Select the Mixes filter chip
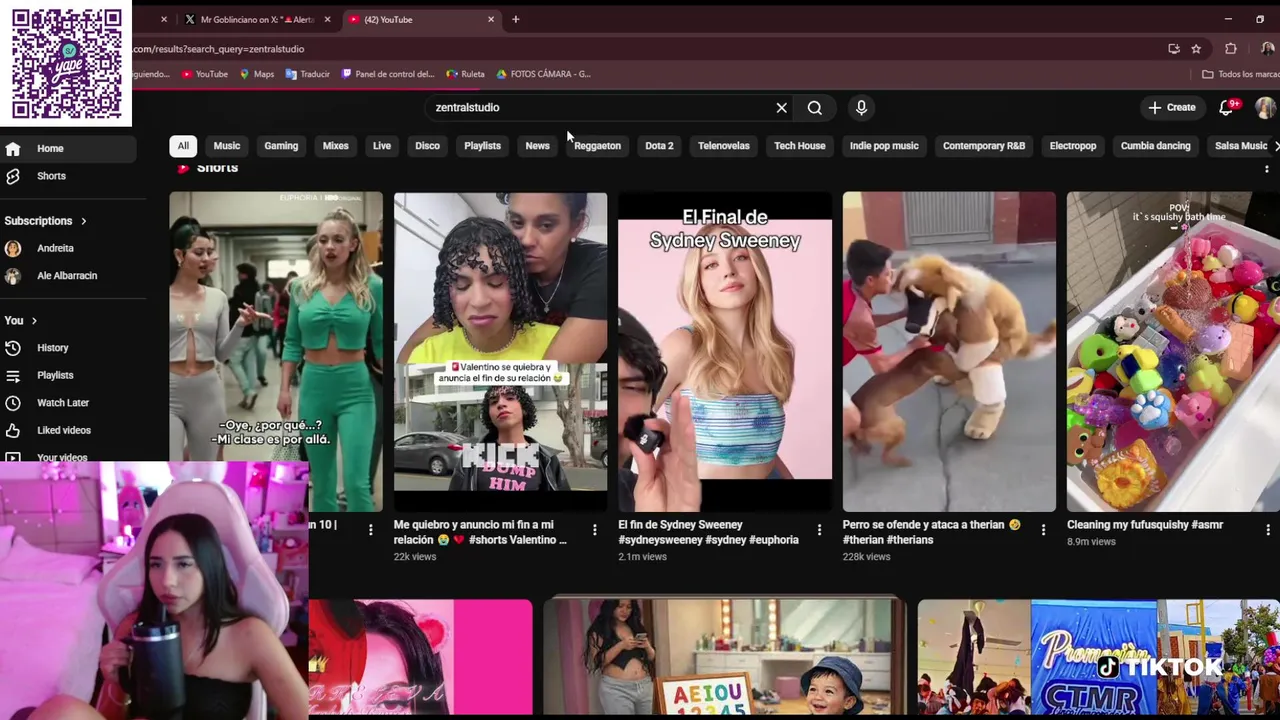Screen dimensions: 1280x720 pos(336,146)
